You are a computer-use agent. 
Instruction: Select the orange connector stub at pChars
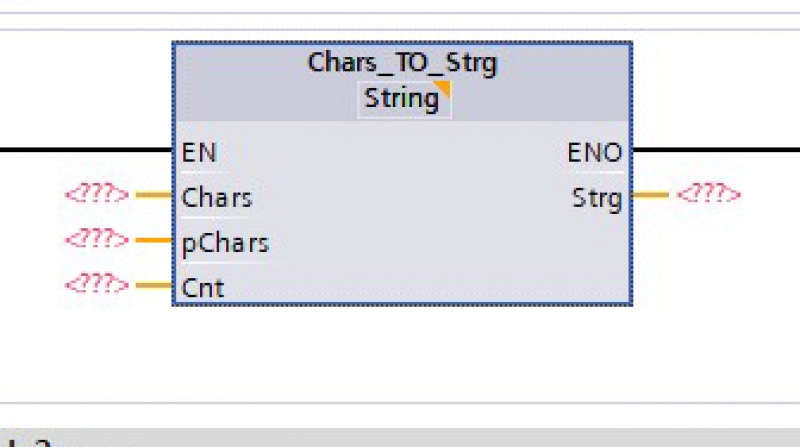(x=154, y=239)
